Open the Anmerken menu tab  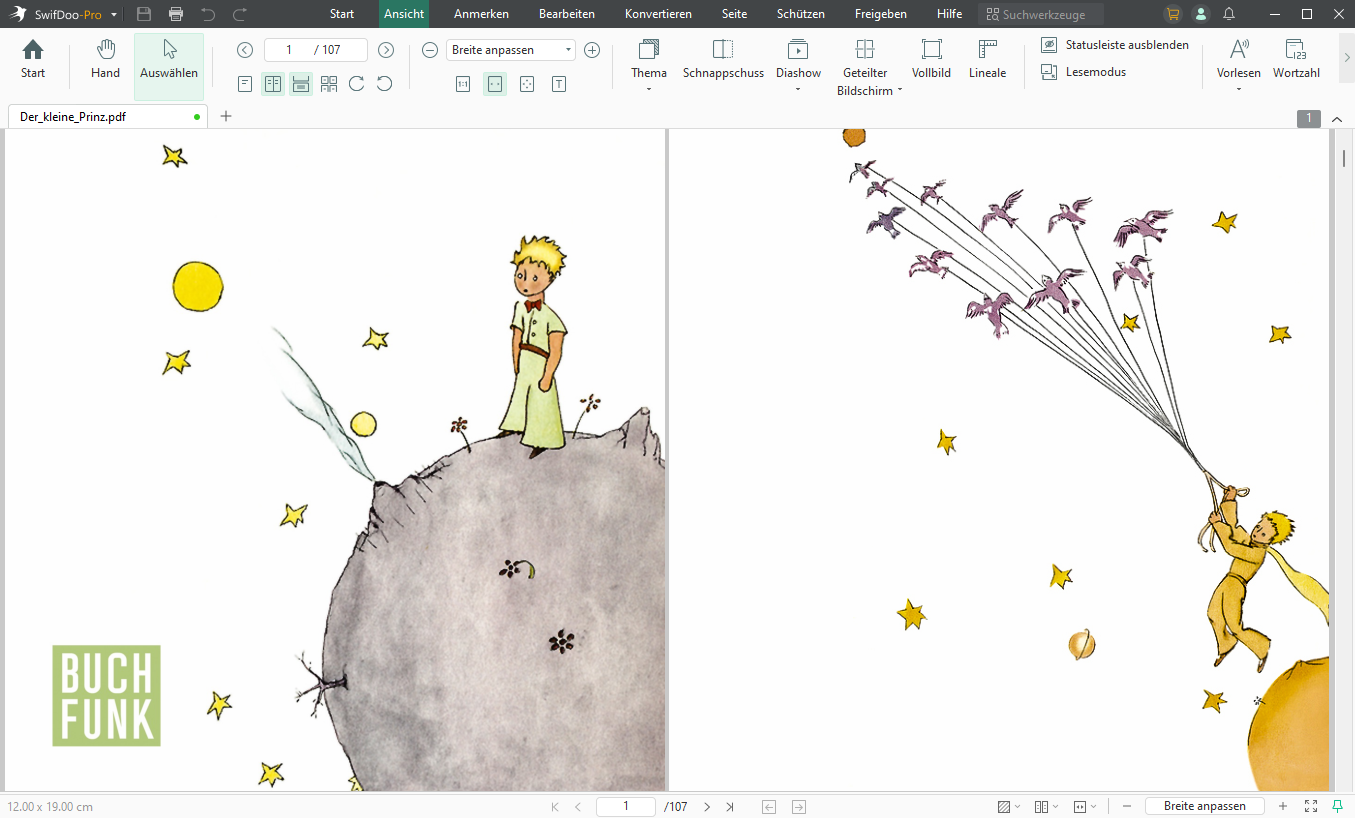click(x=481, y=14)
